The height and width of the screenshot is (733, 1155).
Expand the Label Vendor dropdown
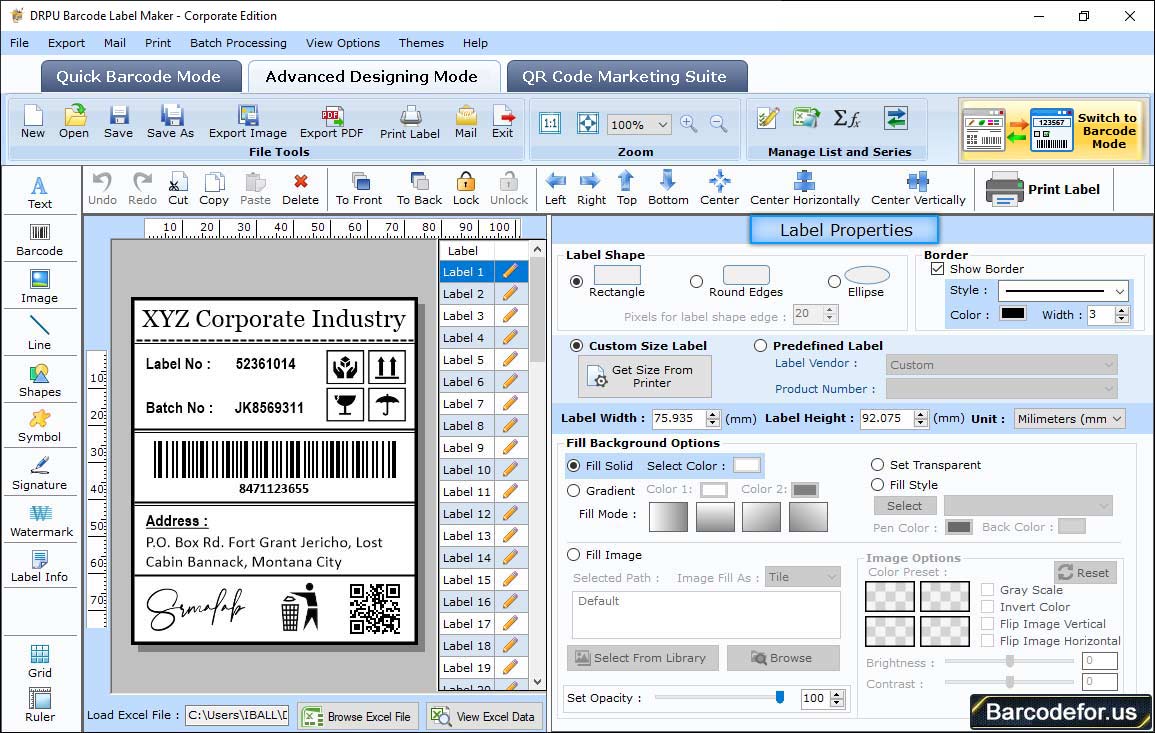[1108, 365]
